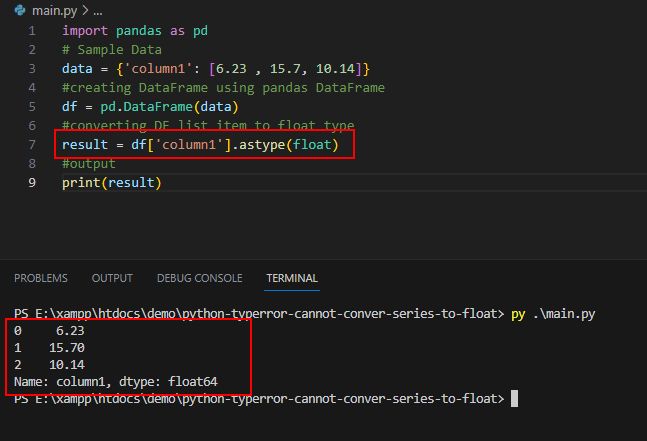The width and height of the screenshot is (647, 441).
Task: Open main.py in the breadcrumb
Action: coord(54,11)
